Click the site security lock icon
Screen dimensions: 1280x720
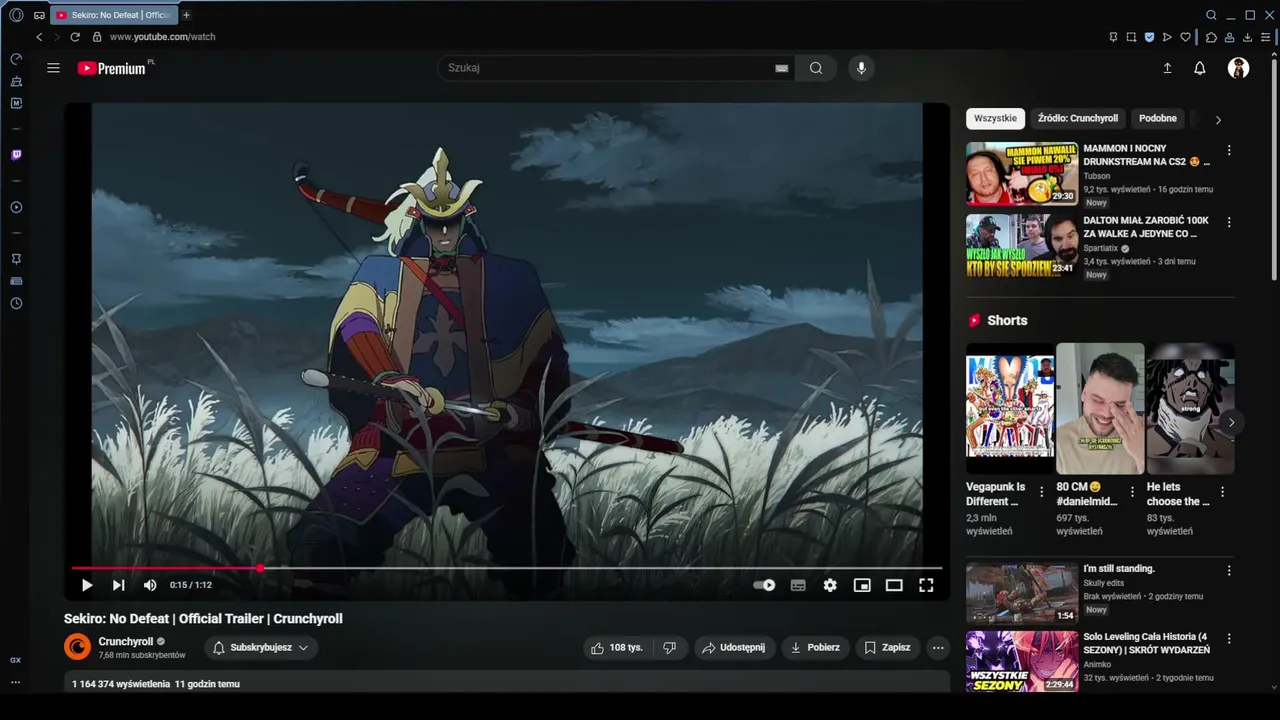coord(97,37)
